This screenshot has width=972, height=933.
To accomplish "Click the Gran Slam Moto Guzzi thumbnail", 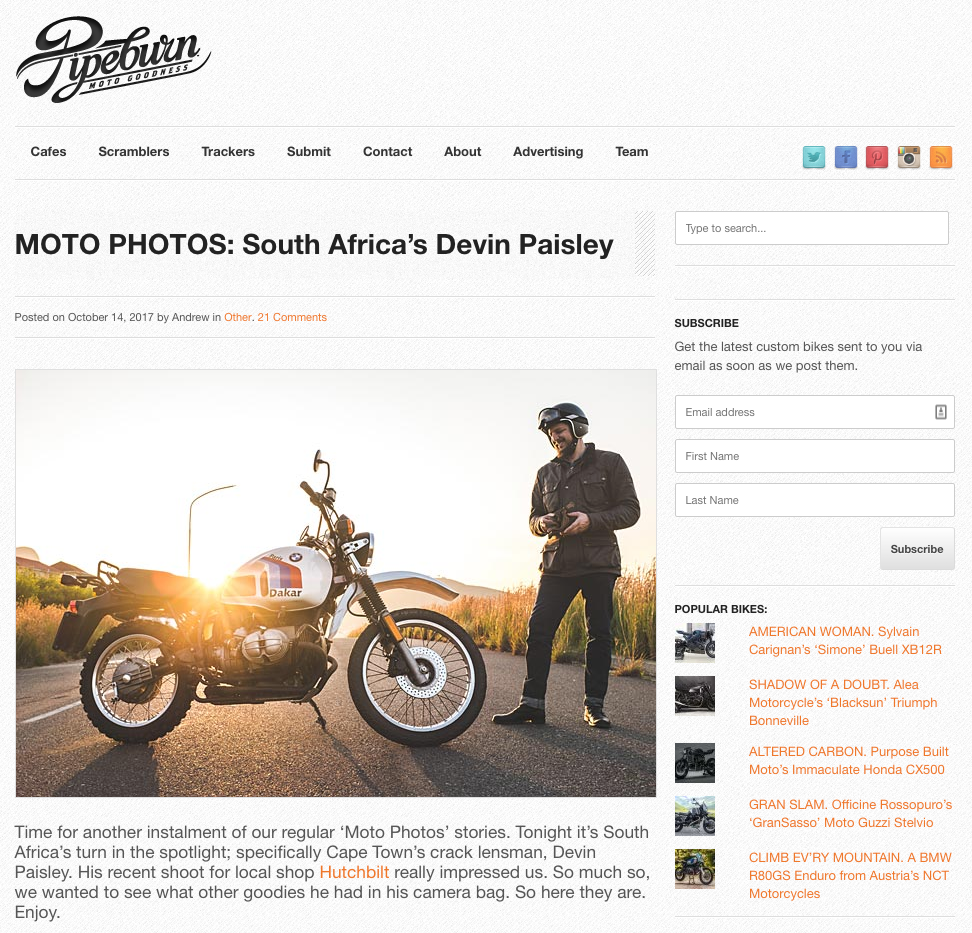I will tap(695, 816).
